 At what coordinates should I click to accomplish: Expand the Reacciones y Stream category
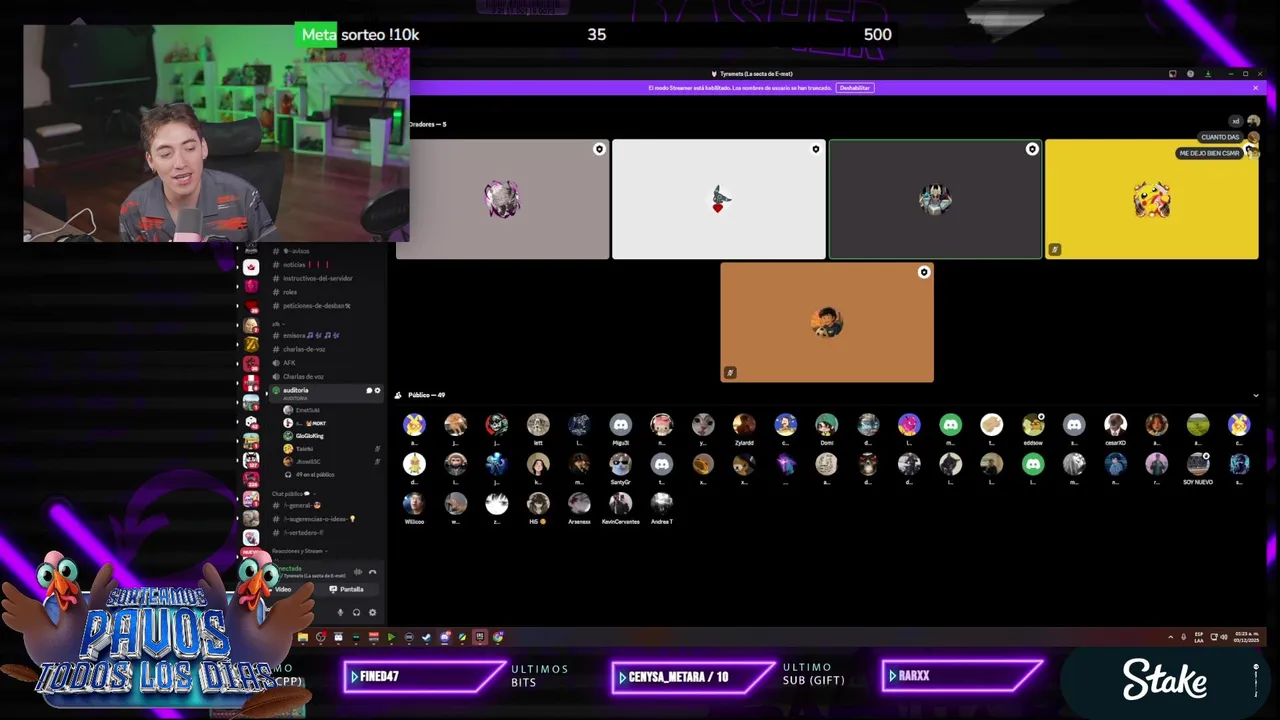click(298, 551)
